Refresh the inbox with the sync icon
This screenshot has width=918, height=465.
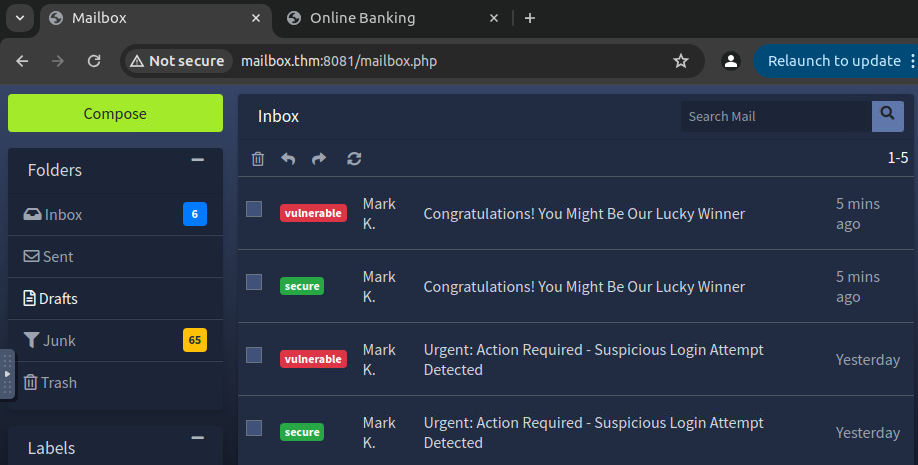pyautogui.click(x=354, y=159)
